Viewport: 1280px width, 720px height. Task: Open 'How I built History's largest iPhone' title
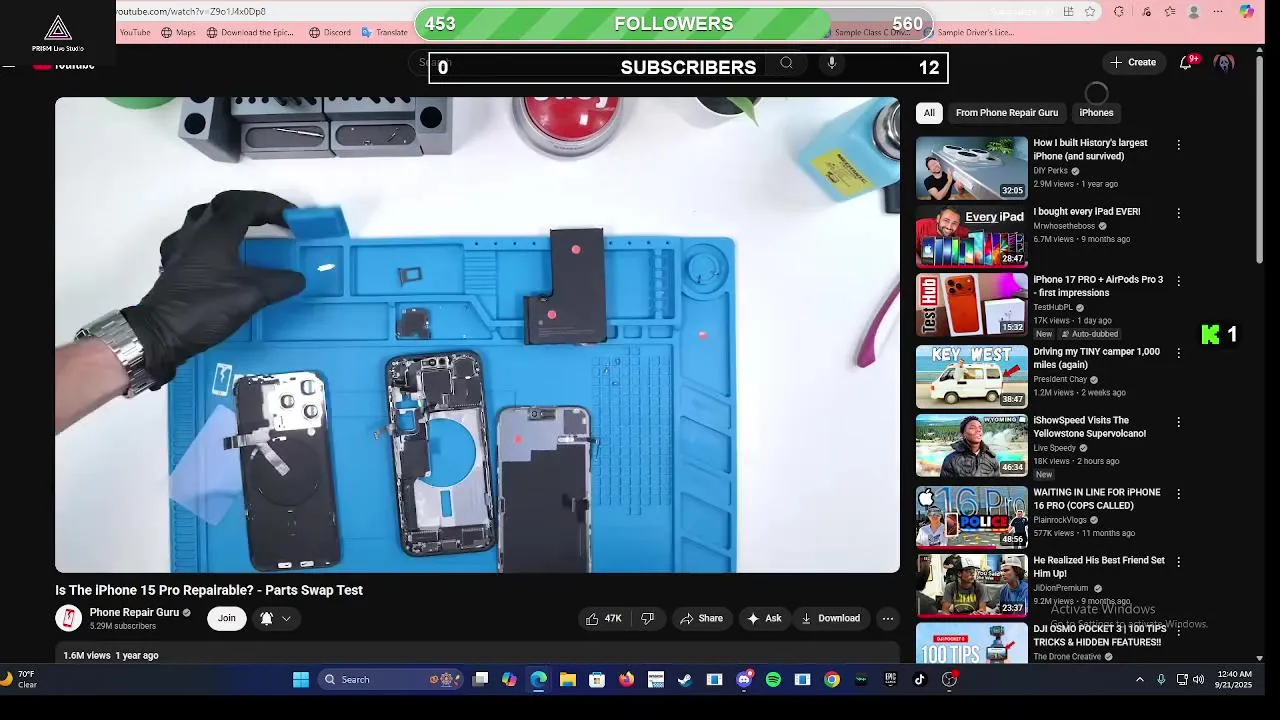[1090, 150]
